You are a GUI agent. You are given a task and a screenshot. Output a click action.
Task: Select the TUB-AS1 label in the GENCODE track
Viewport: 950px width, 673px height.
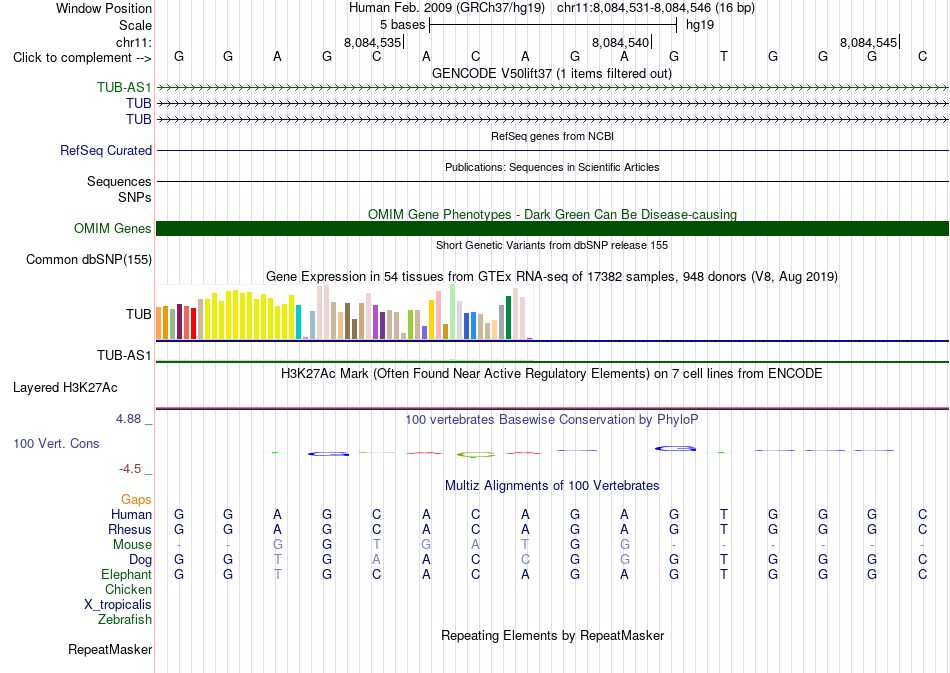[124, 87]
